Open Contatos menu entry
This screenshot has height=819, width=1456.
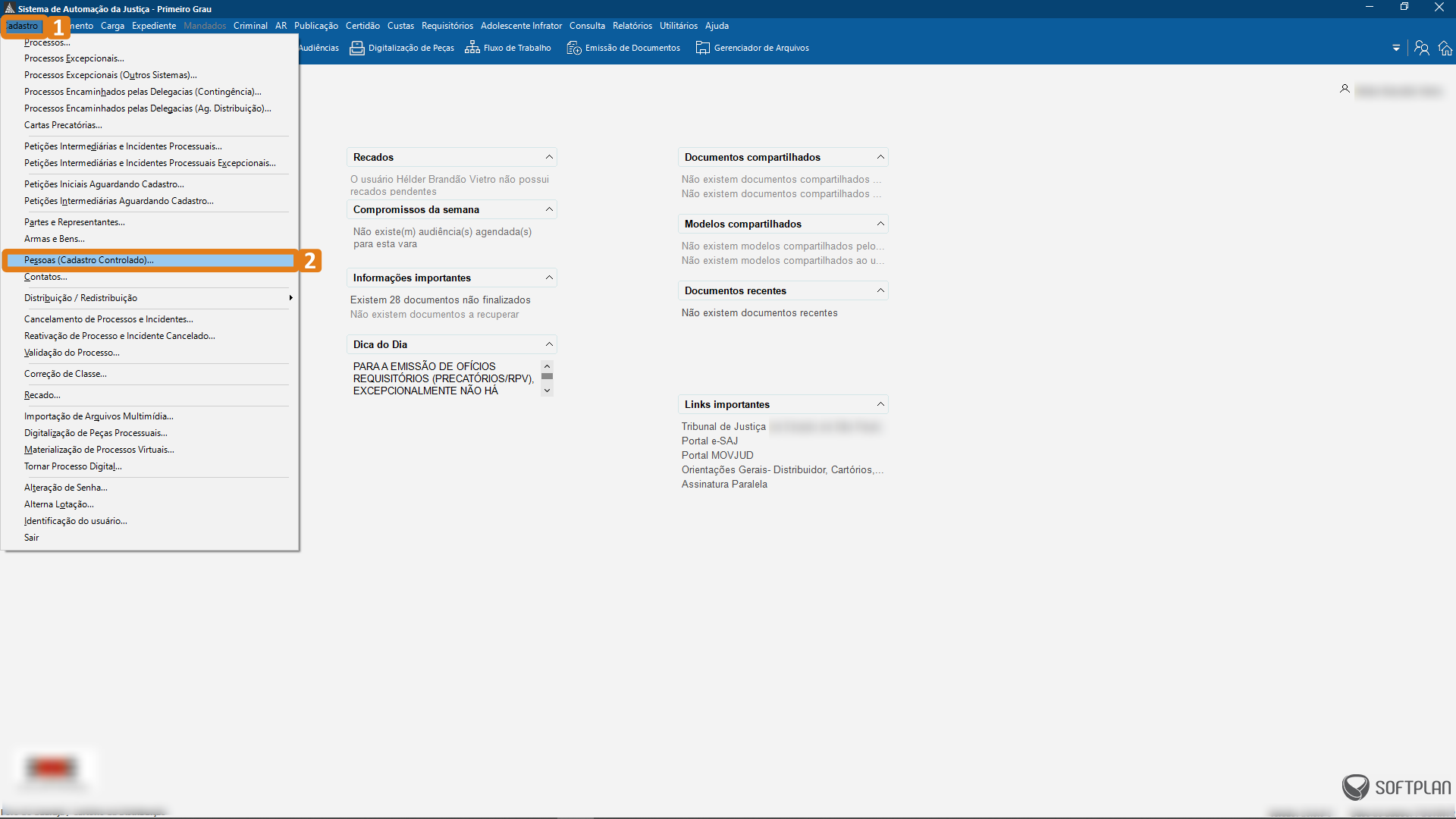tap(45, 277)
